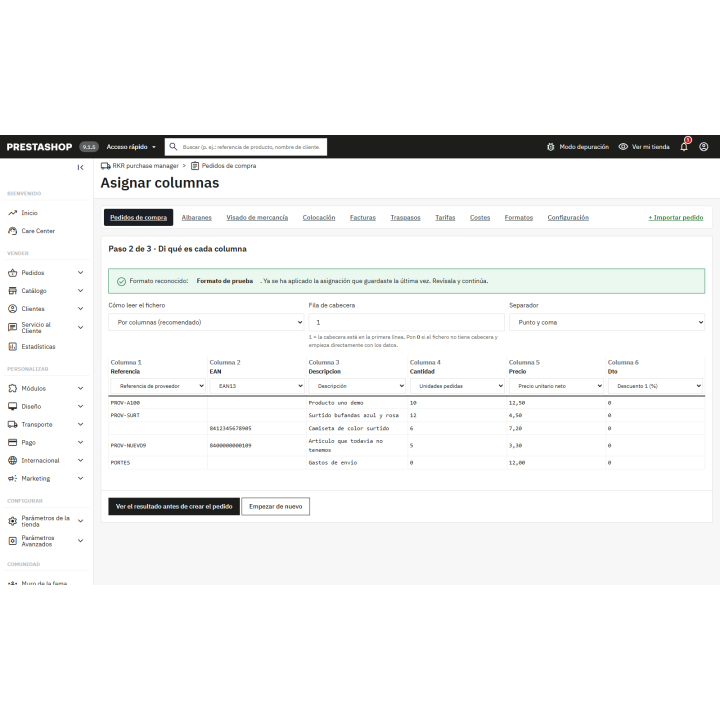
Task: Click the Pedidos de compra breadcrumb clipboard icon
Action: 195,166
